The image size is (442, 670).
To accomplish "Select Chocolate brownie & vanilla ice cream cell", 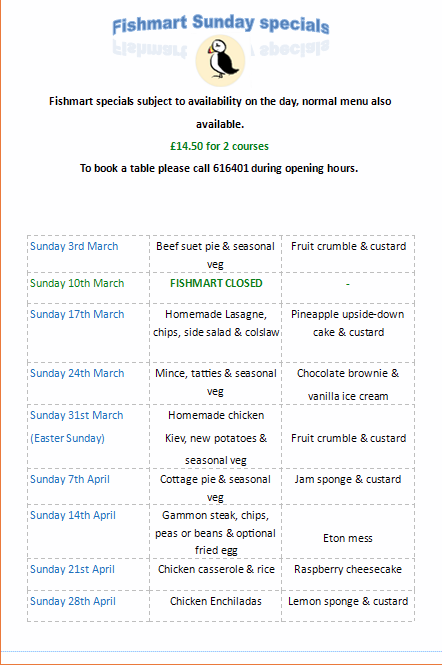I will [x=348, y=385].
